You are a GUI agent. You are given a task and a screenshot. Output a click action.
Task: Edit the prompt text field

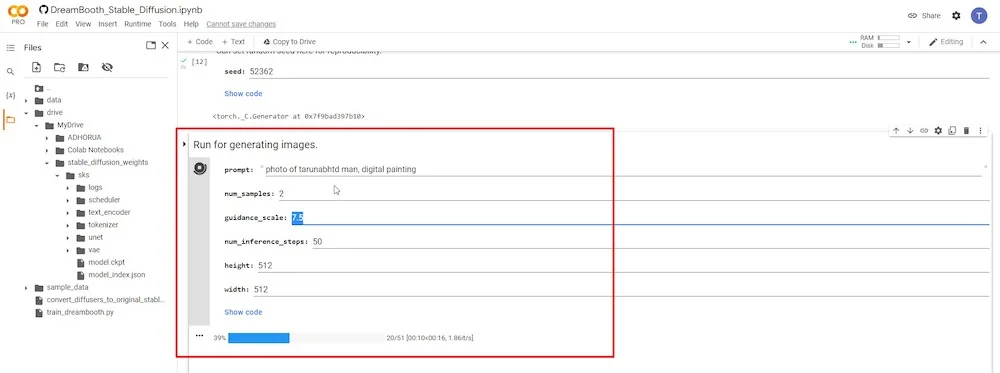[622, 170]
